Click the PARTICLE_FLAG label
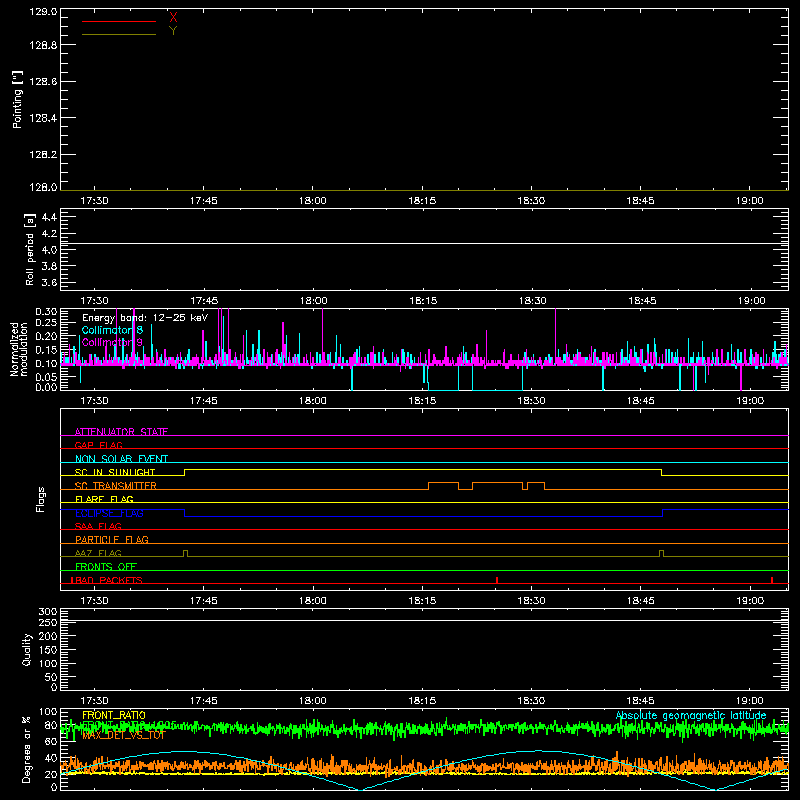 tap(112, 539)
